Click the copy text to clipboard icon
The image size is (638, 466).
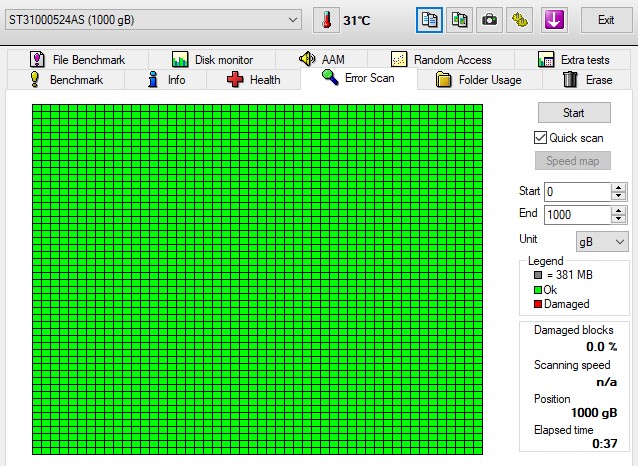tap(429, 20)
